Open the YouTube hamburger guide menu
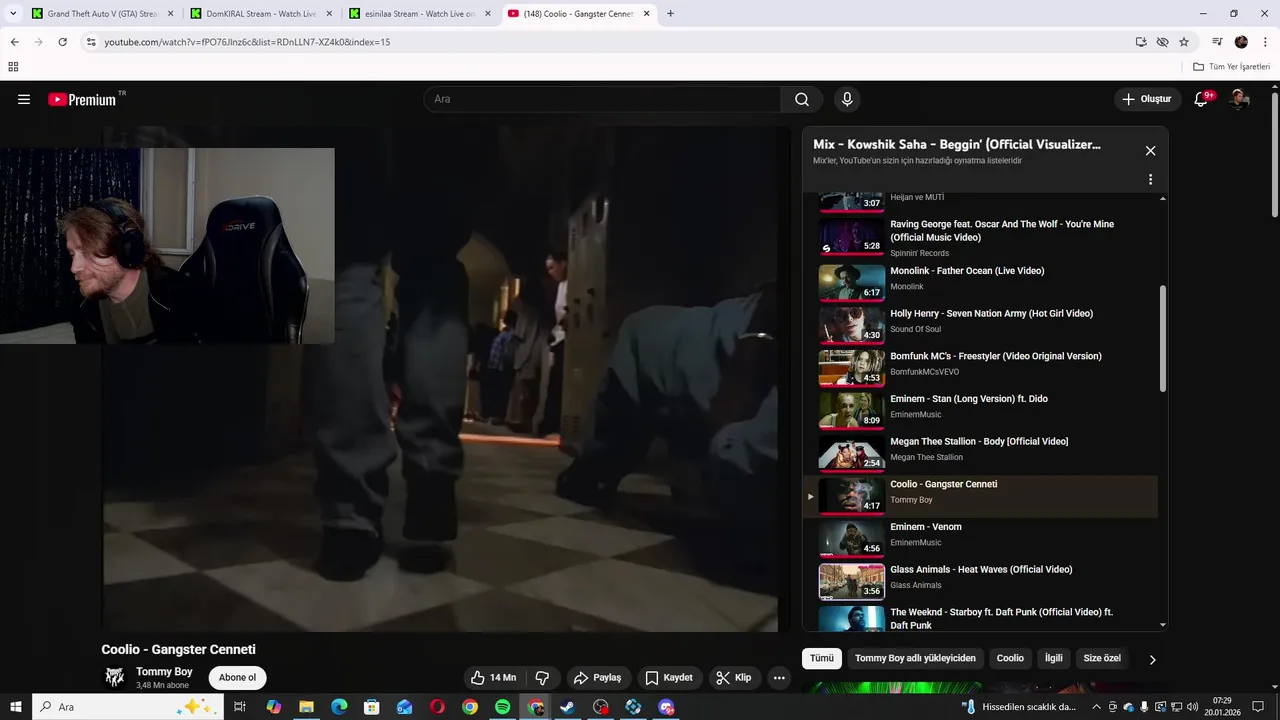The height and width of the screenshot is (720, 1280). 24,99
